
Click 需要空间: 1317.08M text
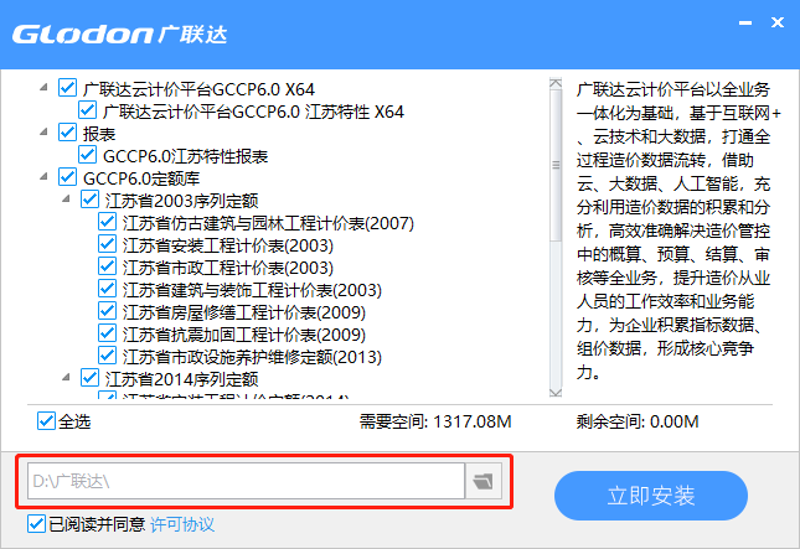click(x=435, y=422)
